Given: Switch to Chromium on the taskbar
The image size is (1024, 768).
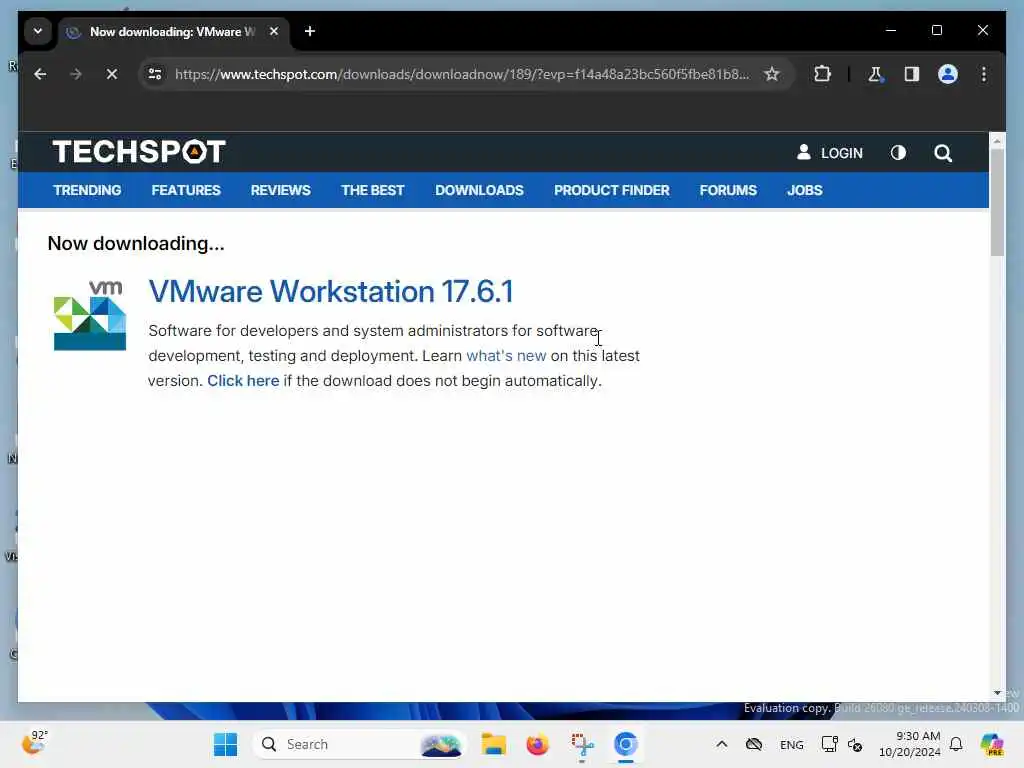Looking at the screenshot, I should [626, 744].
